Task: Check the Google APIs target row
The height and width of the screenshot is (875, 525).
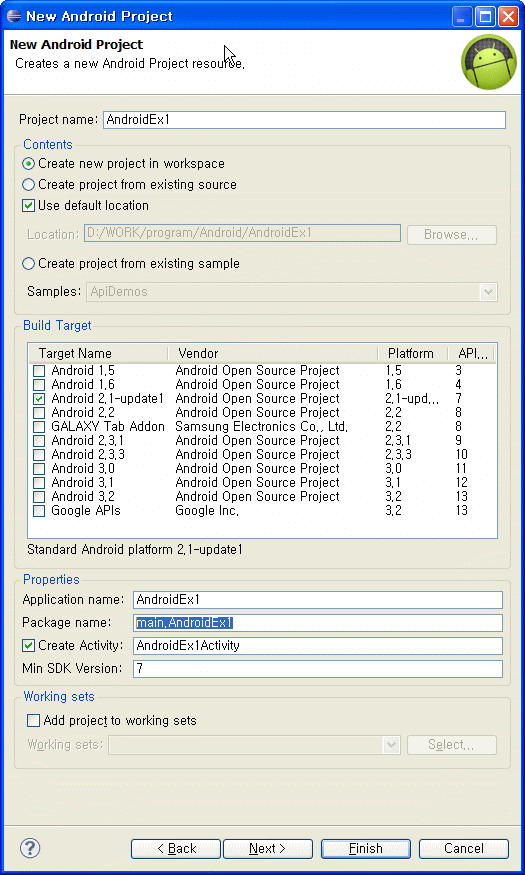Action: pyautogui.click(x=39, y=511)
